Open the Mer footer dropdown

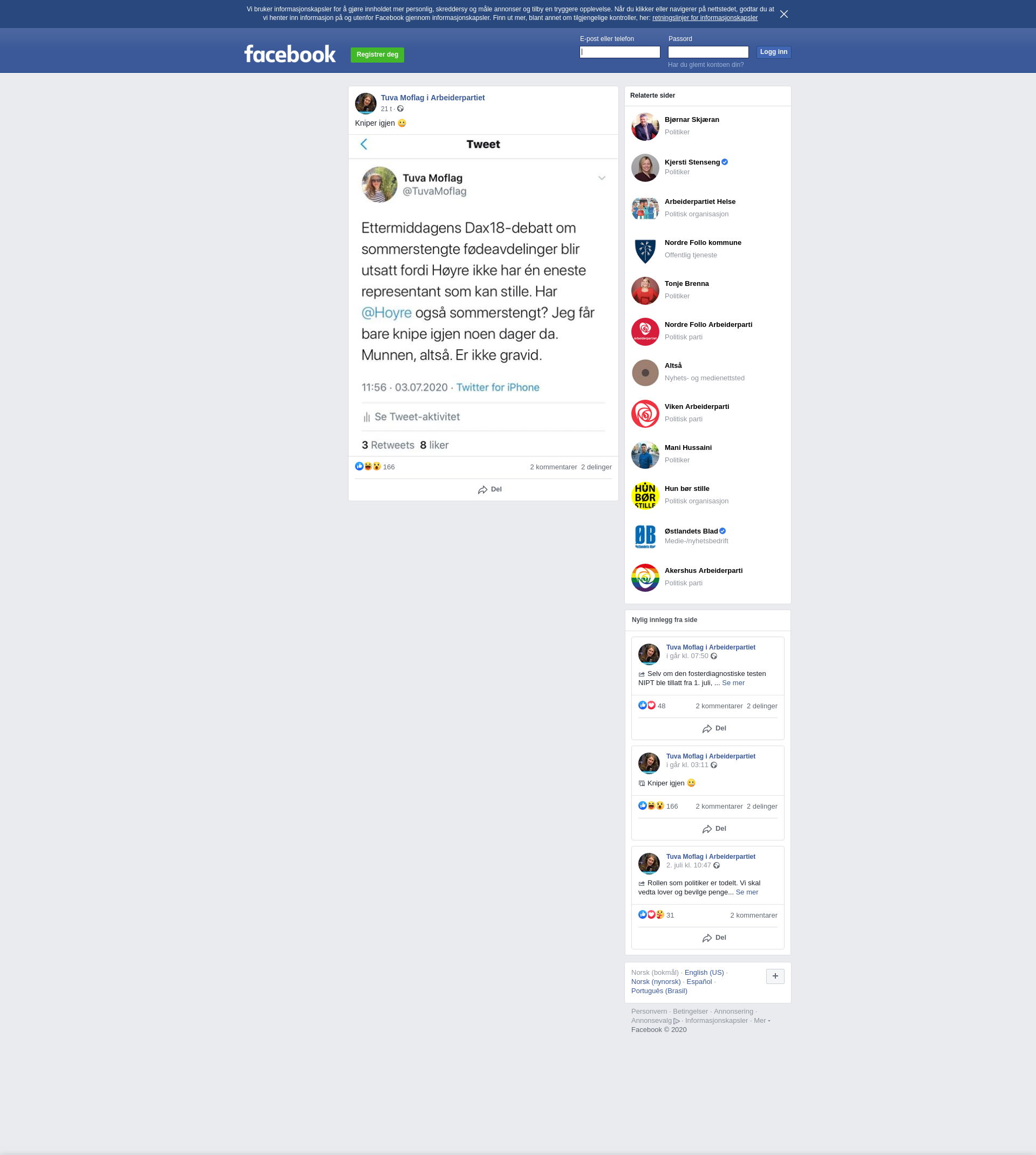(x=762, y=1020)
